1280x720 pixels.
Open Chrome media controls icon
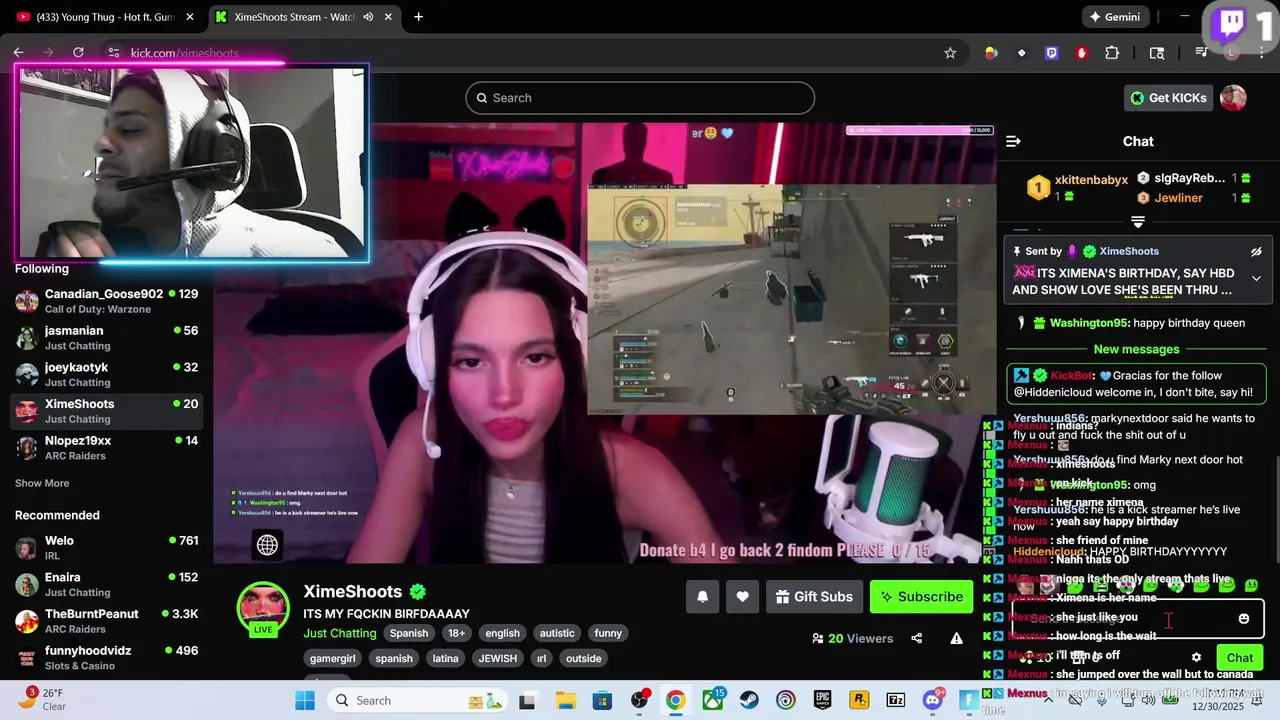[1203, 53]
